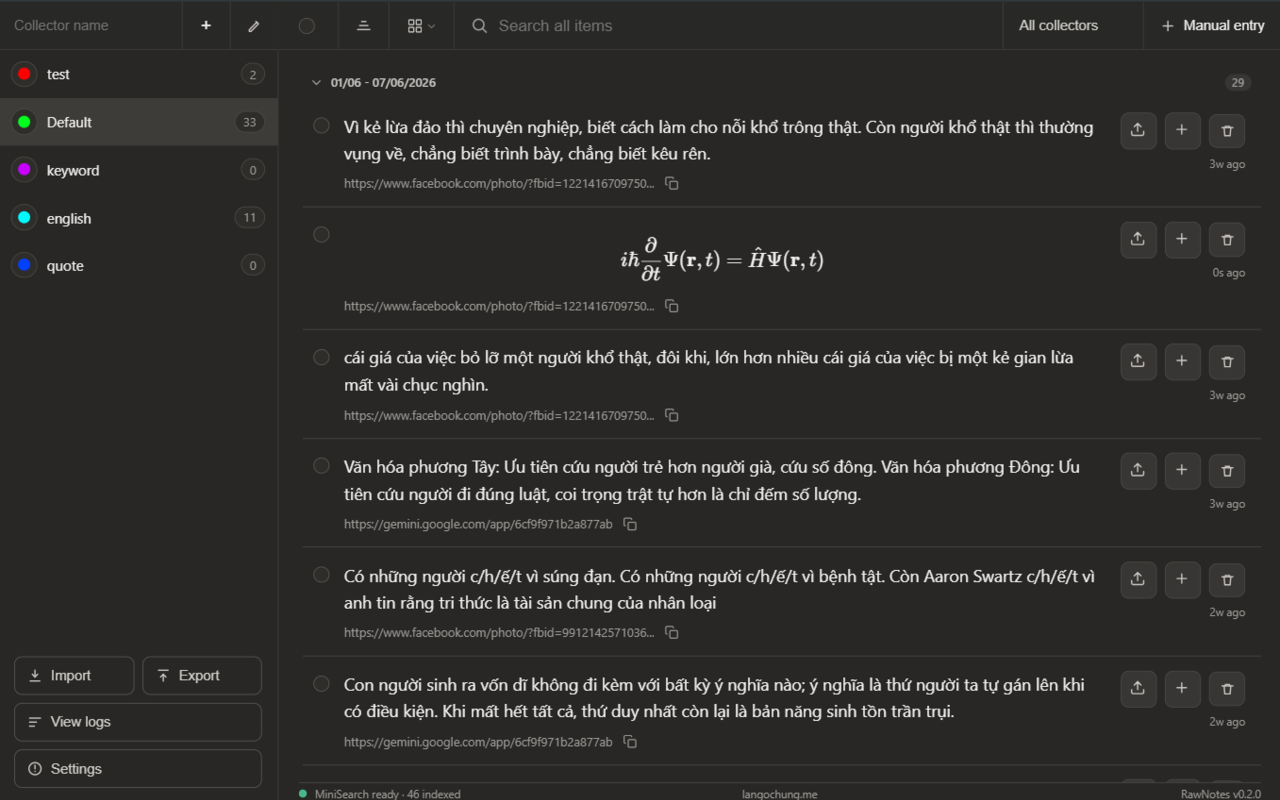1280x800 pixels.
Task: Click the cyan color dot of english
Action: (24, 218)
